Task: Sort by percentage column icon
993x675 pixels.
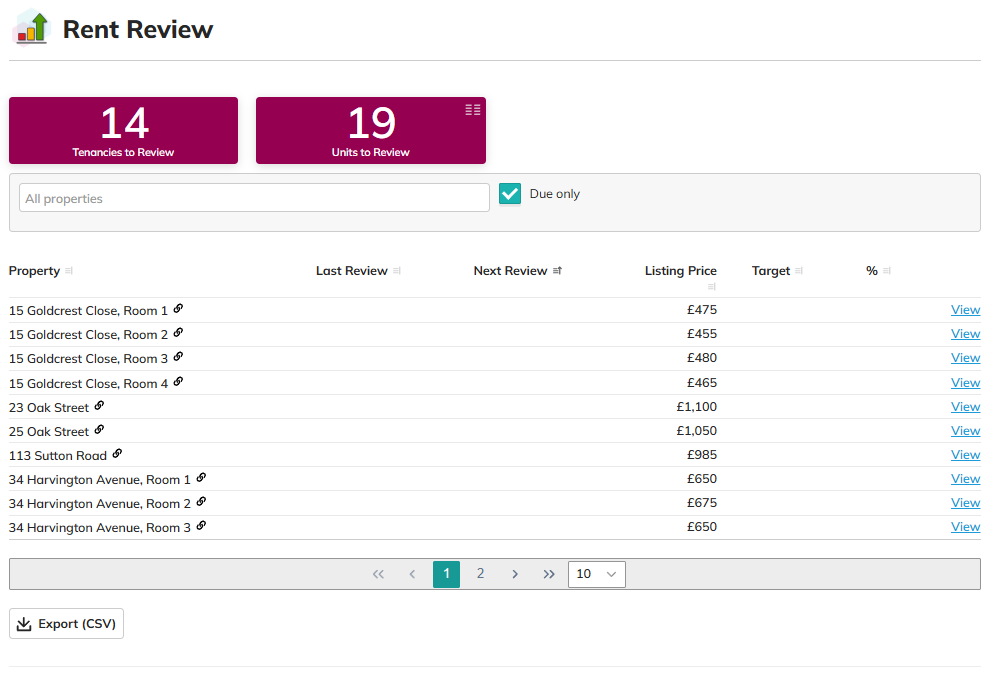Action: [x=887, y=271]
